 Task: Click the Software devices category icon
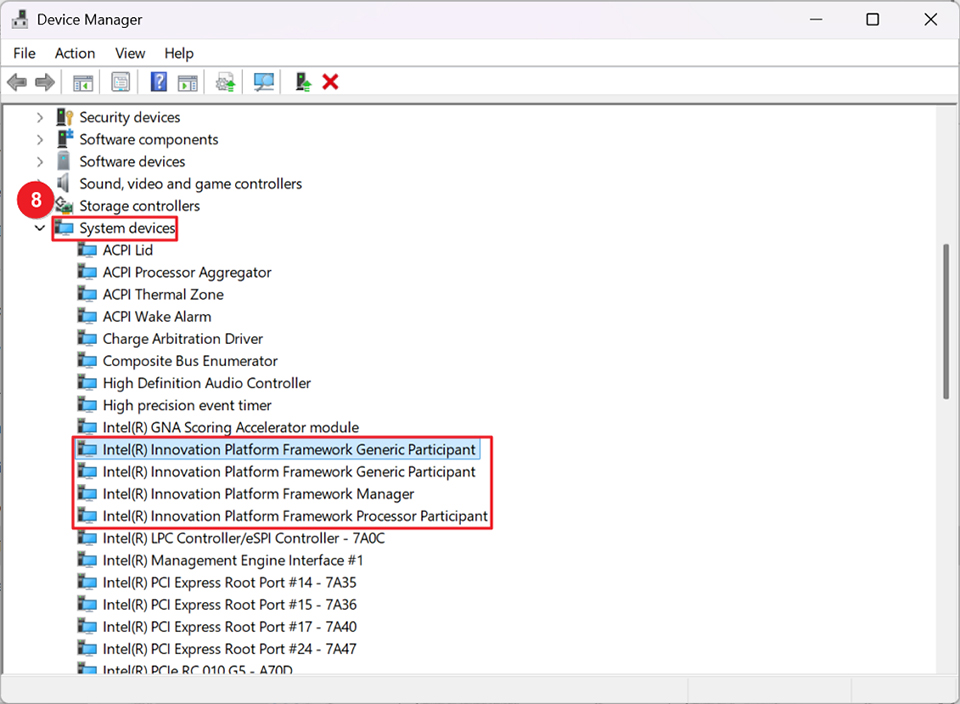[x=64, y=161]
